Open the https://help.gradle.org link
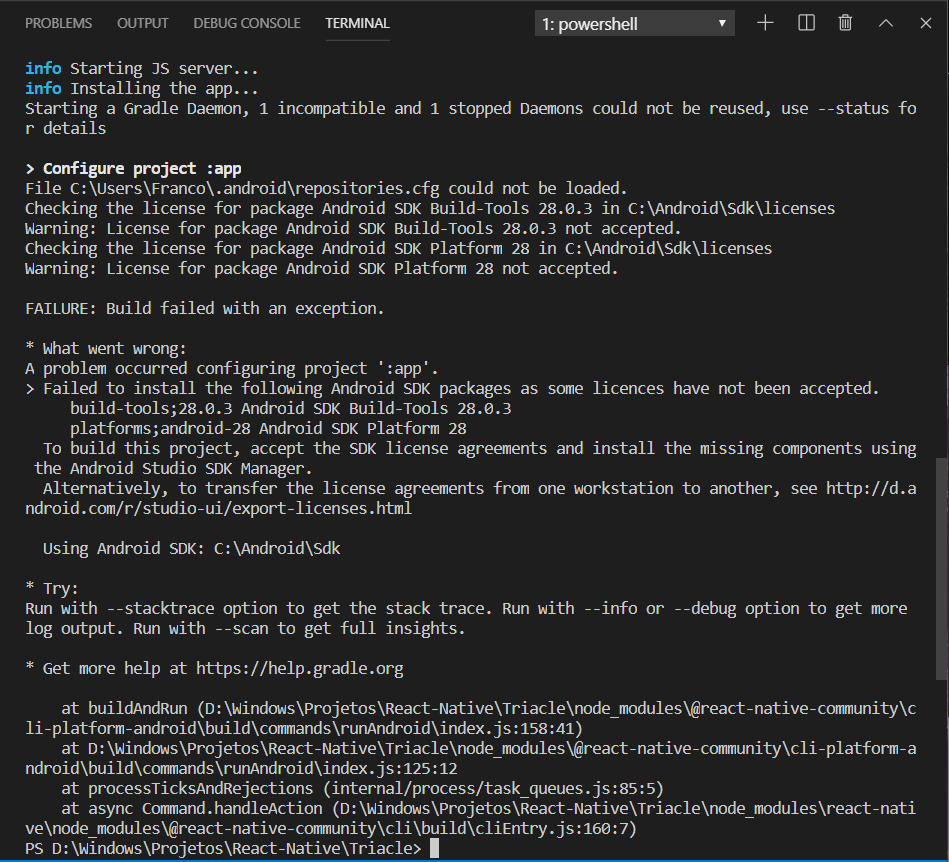The image size is (949, 862). [300, 668]
